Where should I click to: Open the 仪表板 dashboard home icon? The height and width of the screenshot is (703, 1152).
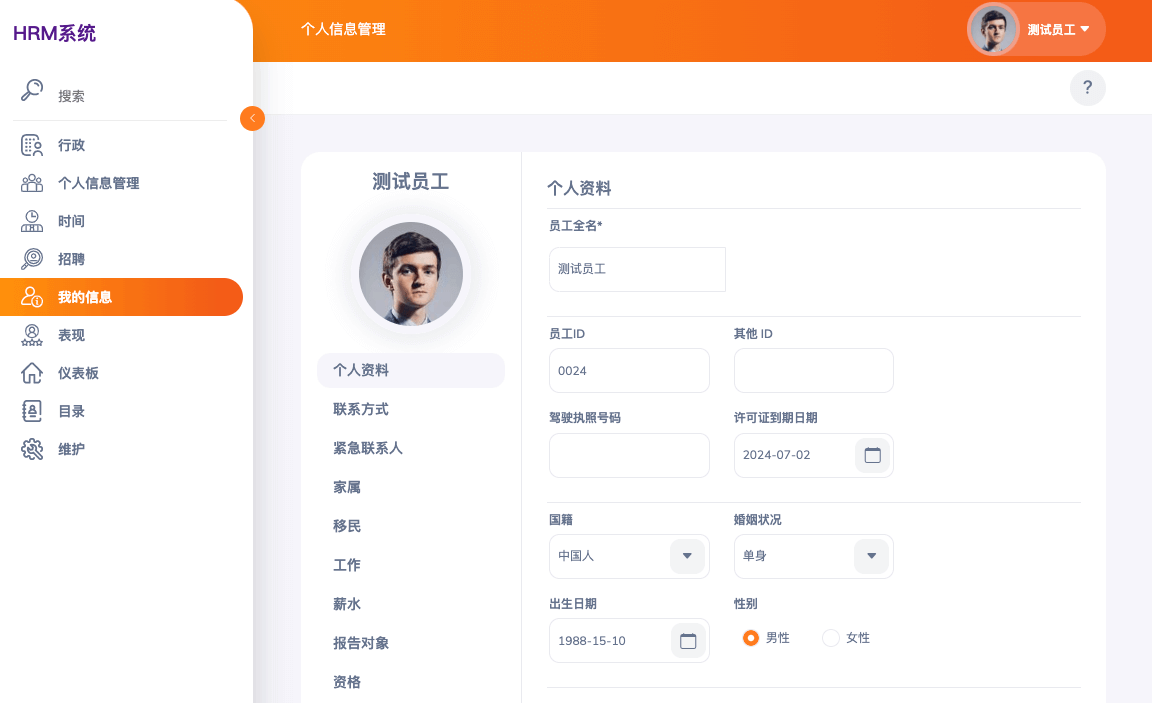pos(32,373)
